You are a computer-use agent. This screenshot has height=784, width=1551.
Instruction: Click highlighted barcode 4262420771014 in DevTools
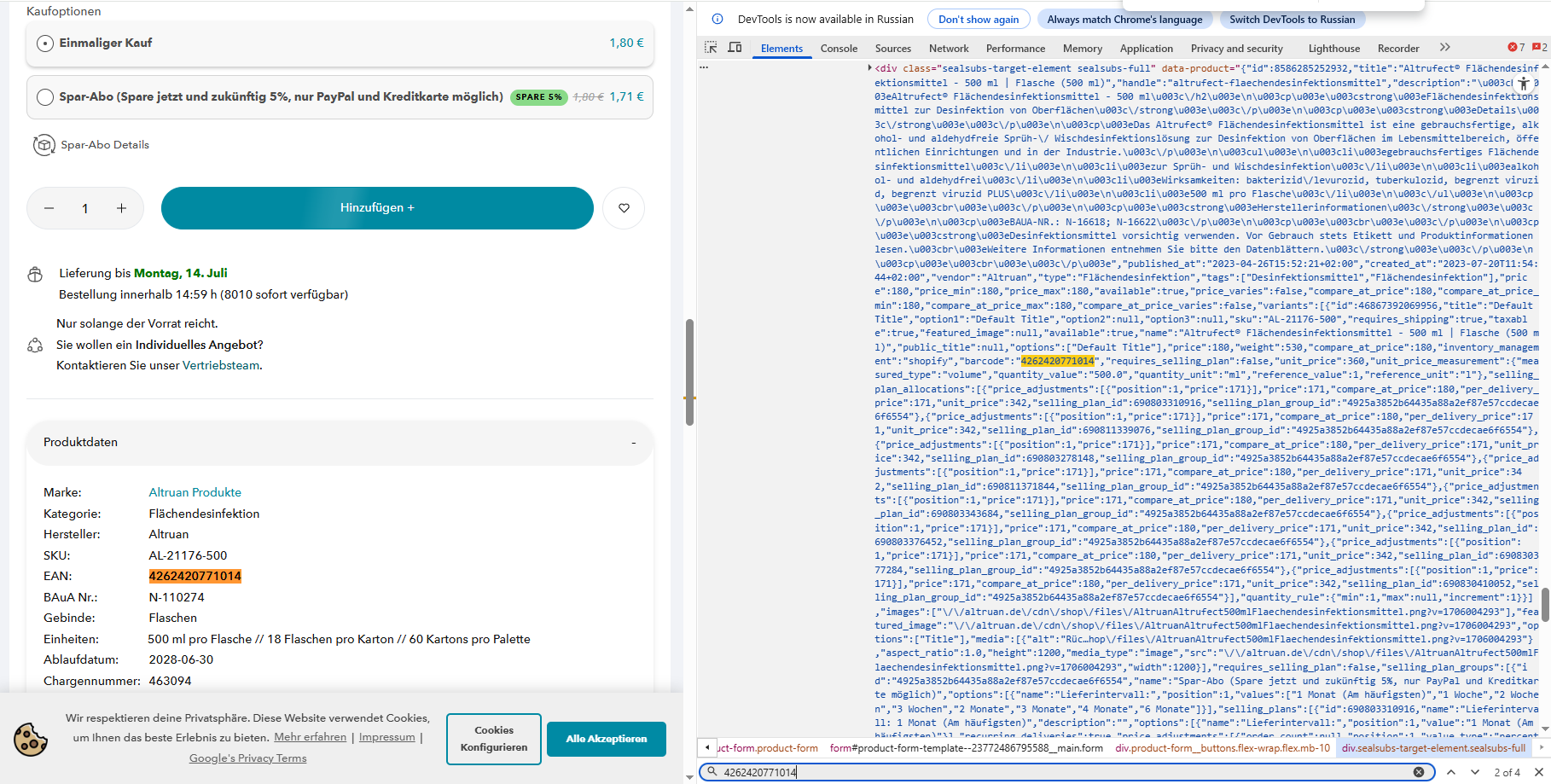1057,361
